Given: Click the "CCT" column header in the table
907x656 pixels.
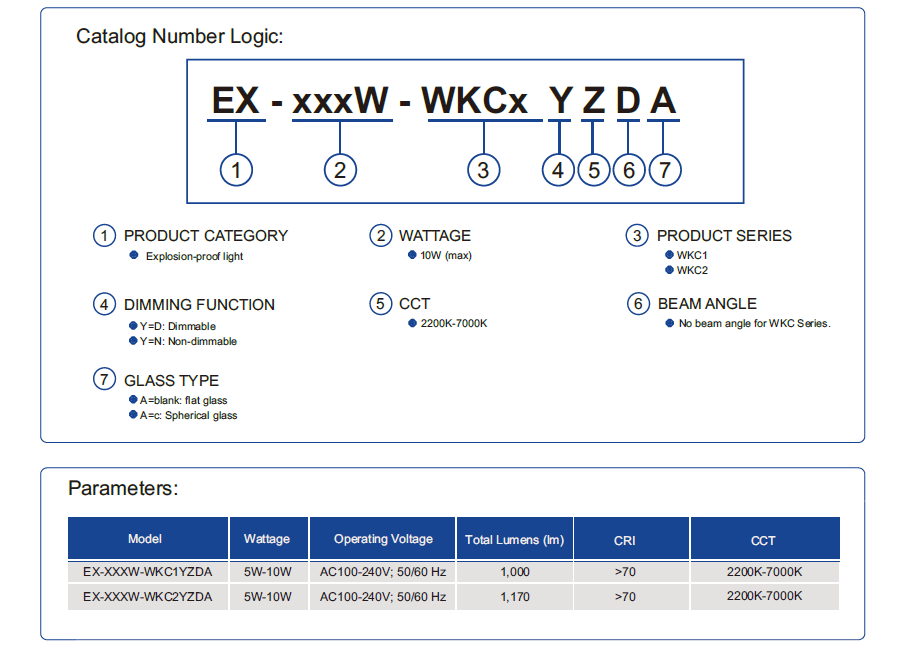Looking at the screenshot, I should (x=763, y=539).
